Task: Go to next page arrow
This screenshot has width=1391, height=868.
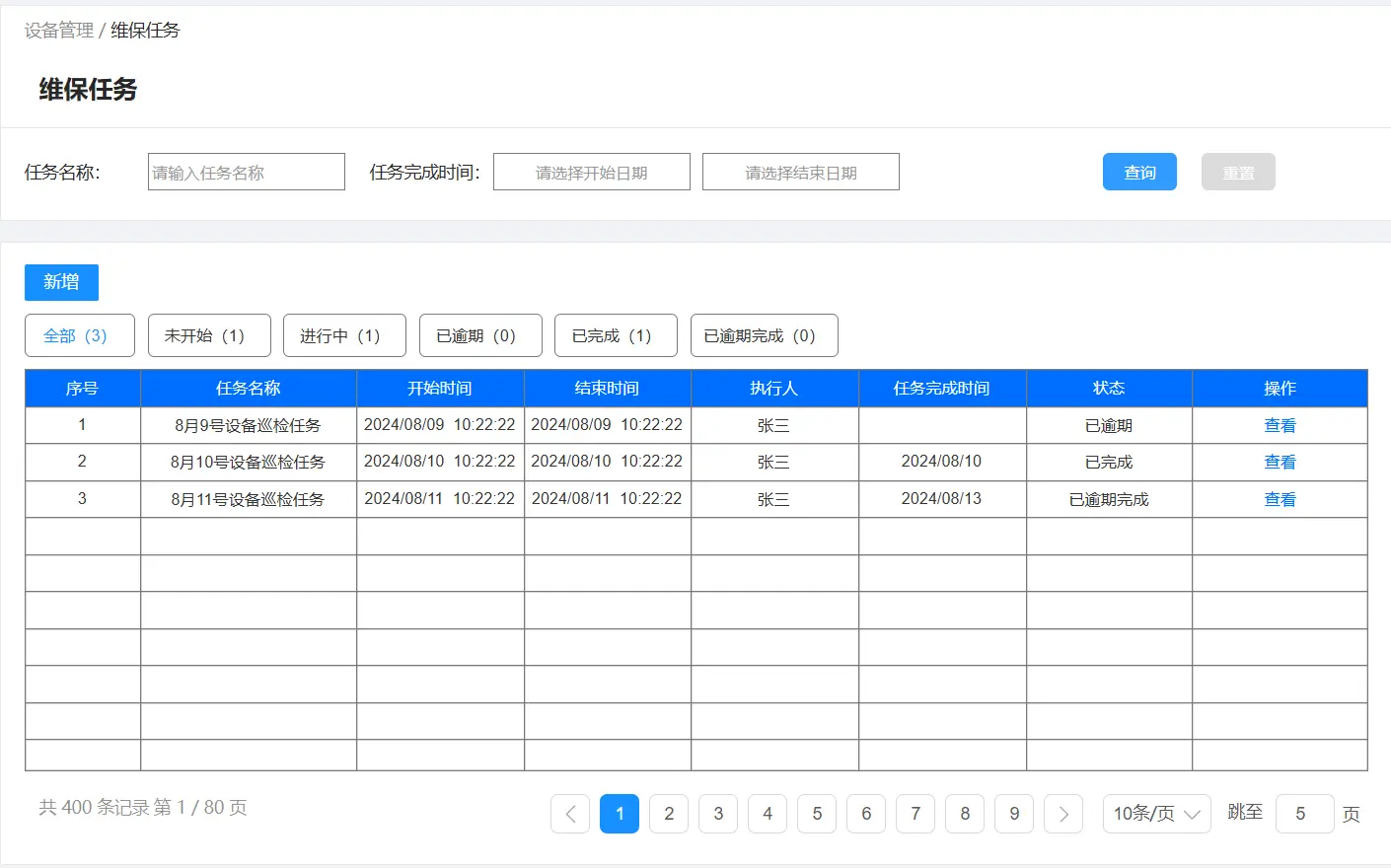Action: 1063,814
